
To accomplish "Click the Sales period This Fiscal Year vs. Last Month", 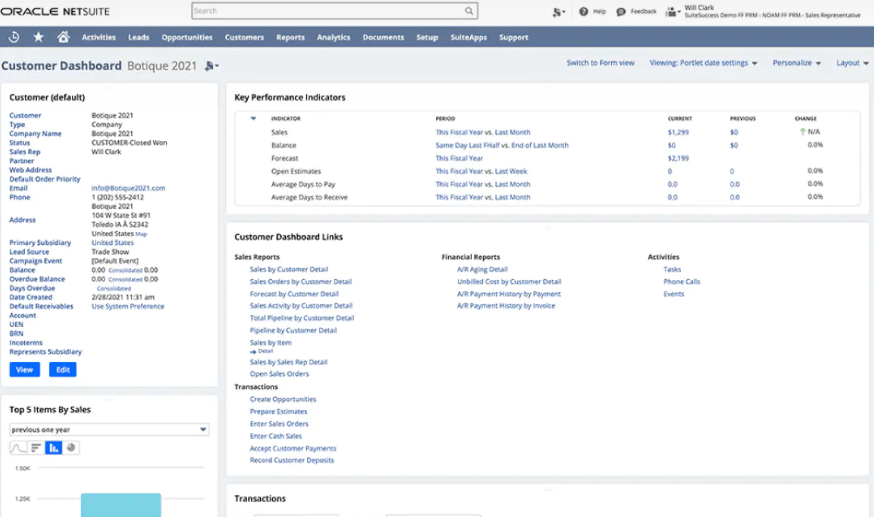I will (483, 132).
